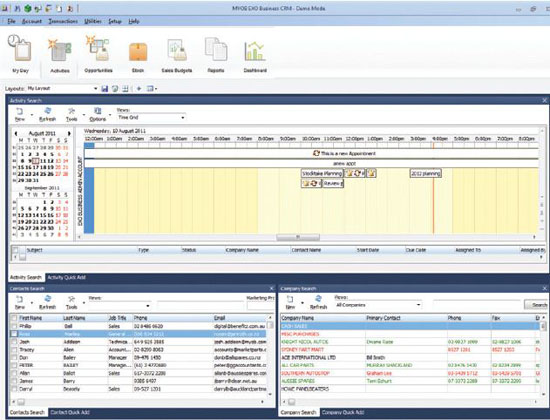Viewport: 550px width, 420px height.
Task: Refresh the Company Search list
Action: pos(318,302)
